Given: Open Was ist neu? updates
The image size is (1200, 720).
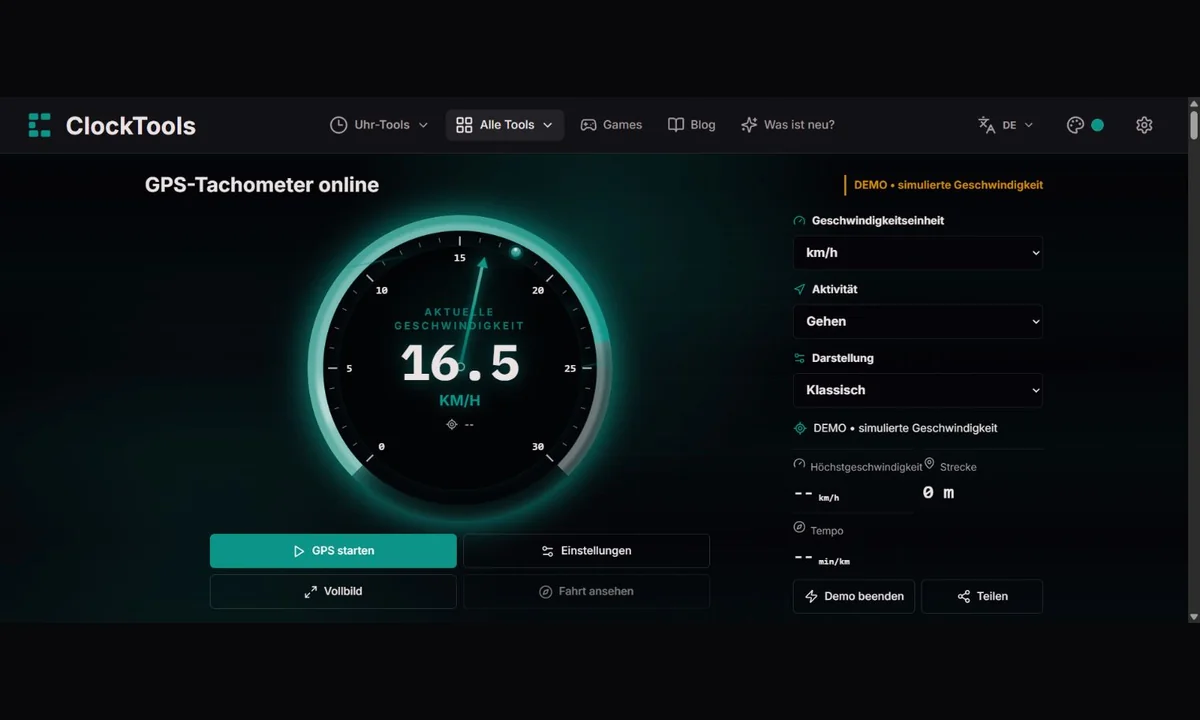Looking at the screenshot, I should click(788, 125).
